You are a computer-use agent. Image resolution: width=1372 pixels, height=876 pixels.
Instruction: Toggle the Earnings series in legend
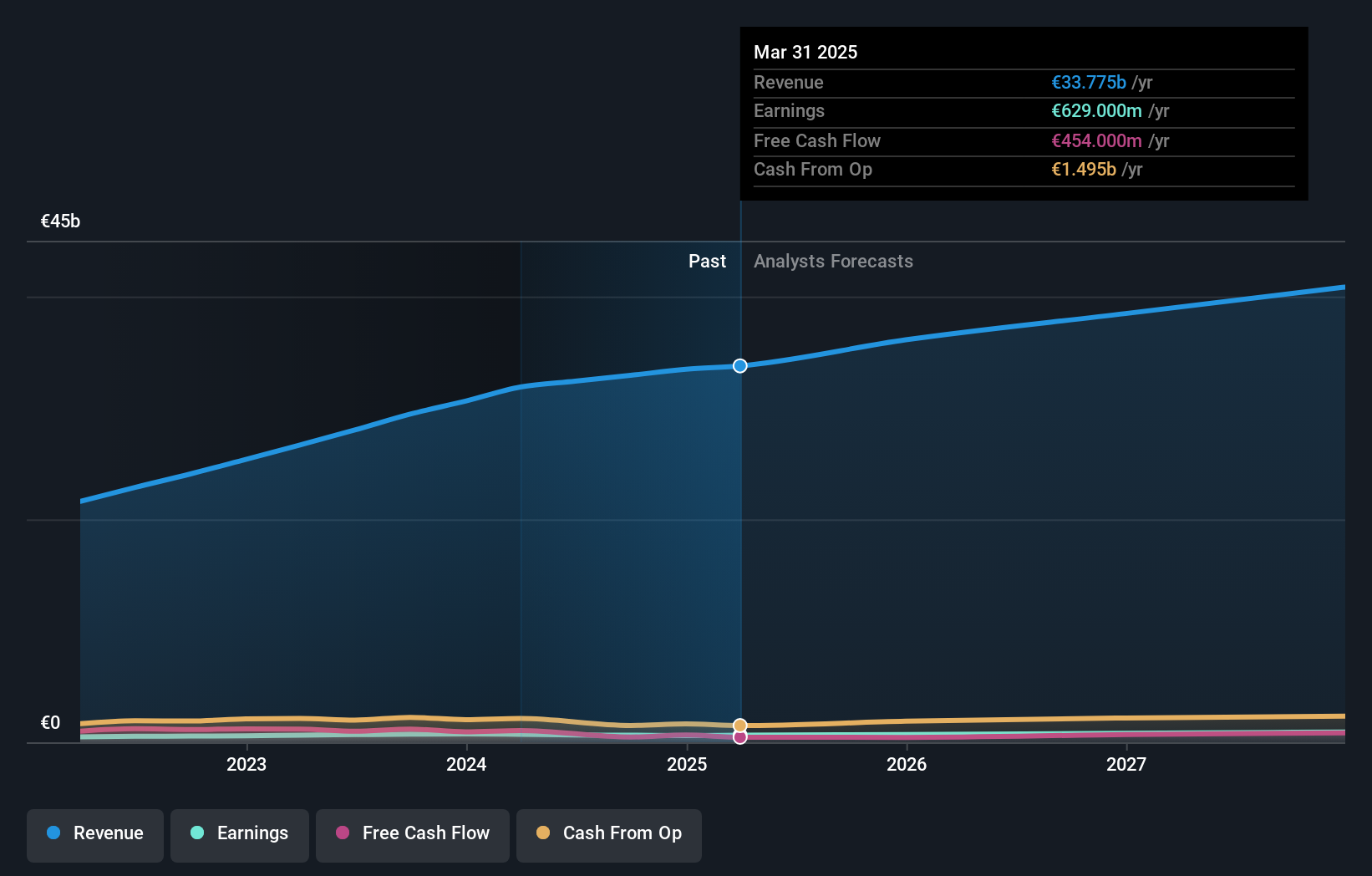(240, 835)
